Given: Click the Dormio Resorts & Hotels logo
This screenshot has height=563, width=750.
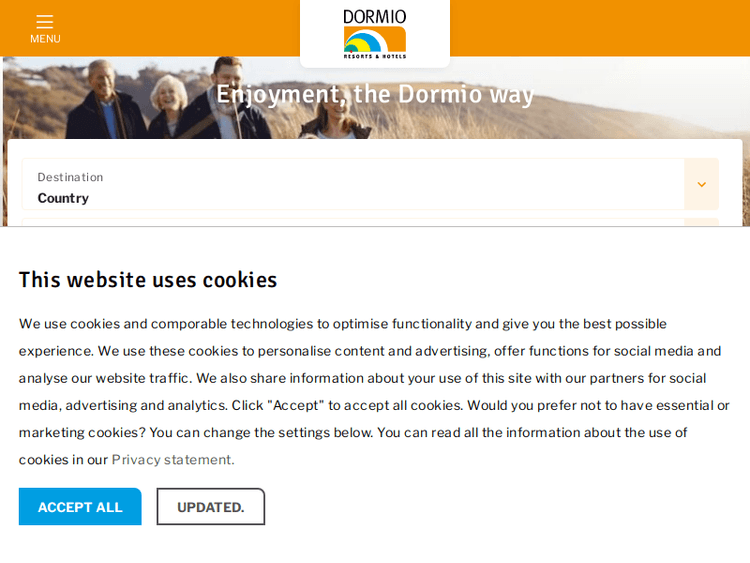Looking at the screenshot, I should [x=375, y=34].
